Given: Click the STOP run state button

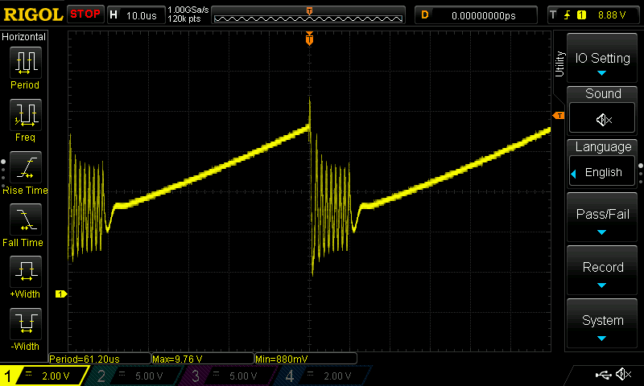Looking at the screenshot, I should point(85,14).
